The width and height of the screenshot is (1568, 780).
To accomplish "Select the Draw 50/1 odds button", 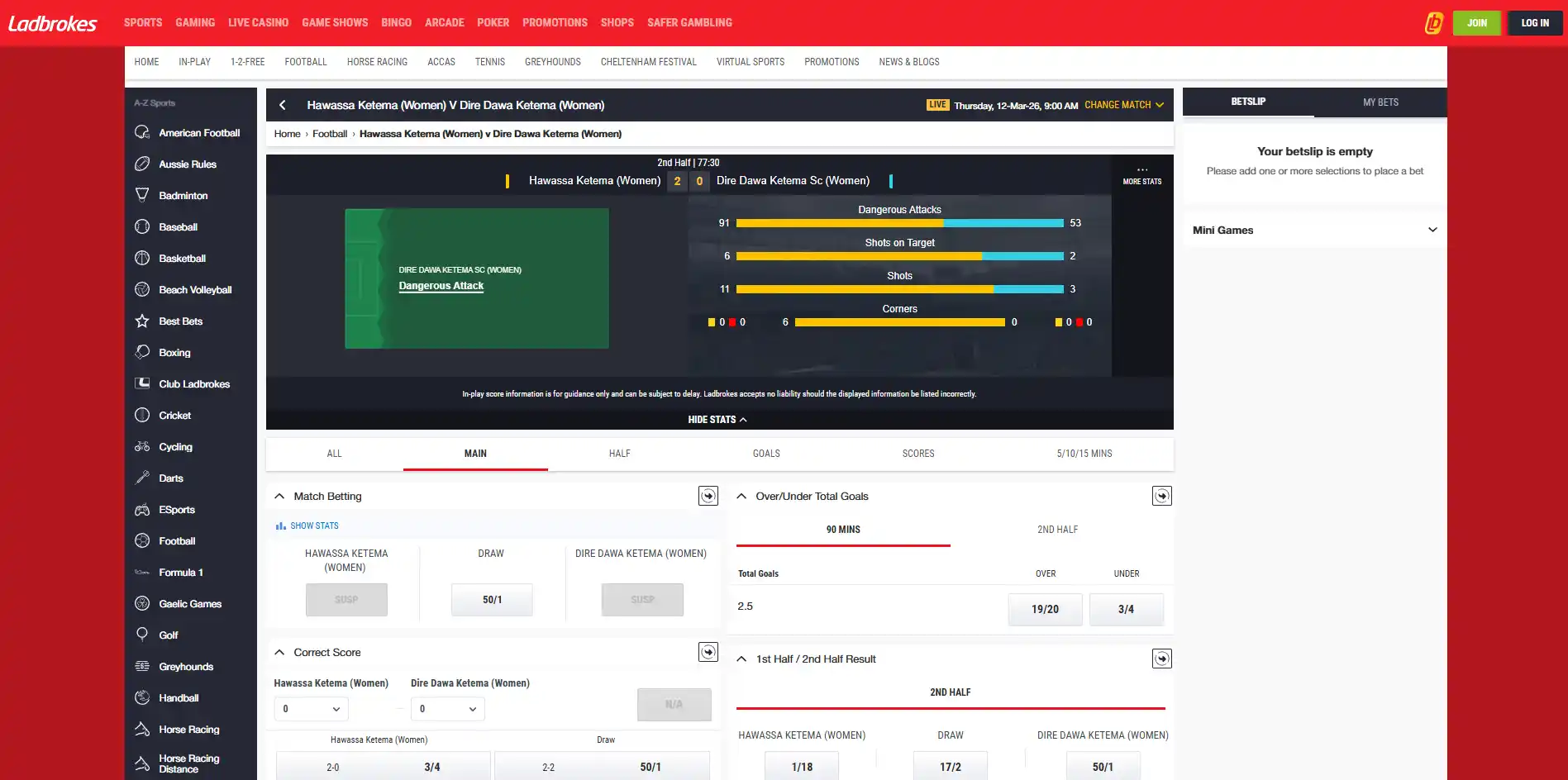I will pos(492,600).
